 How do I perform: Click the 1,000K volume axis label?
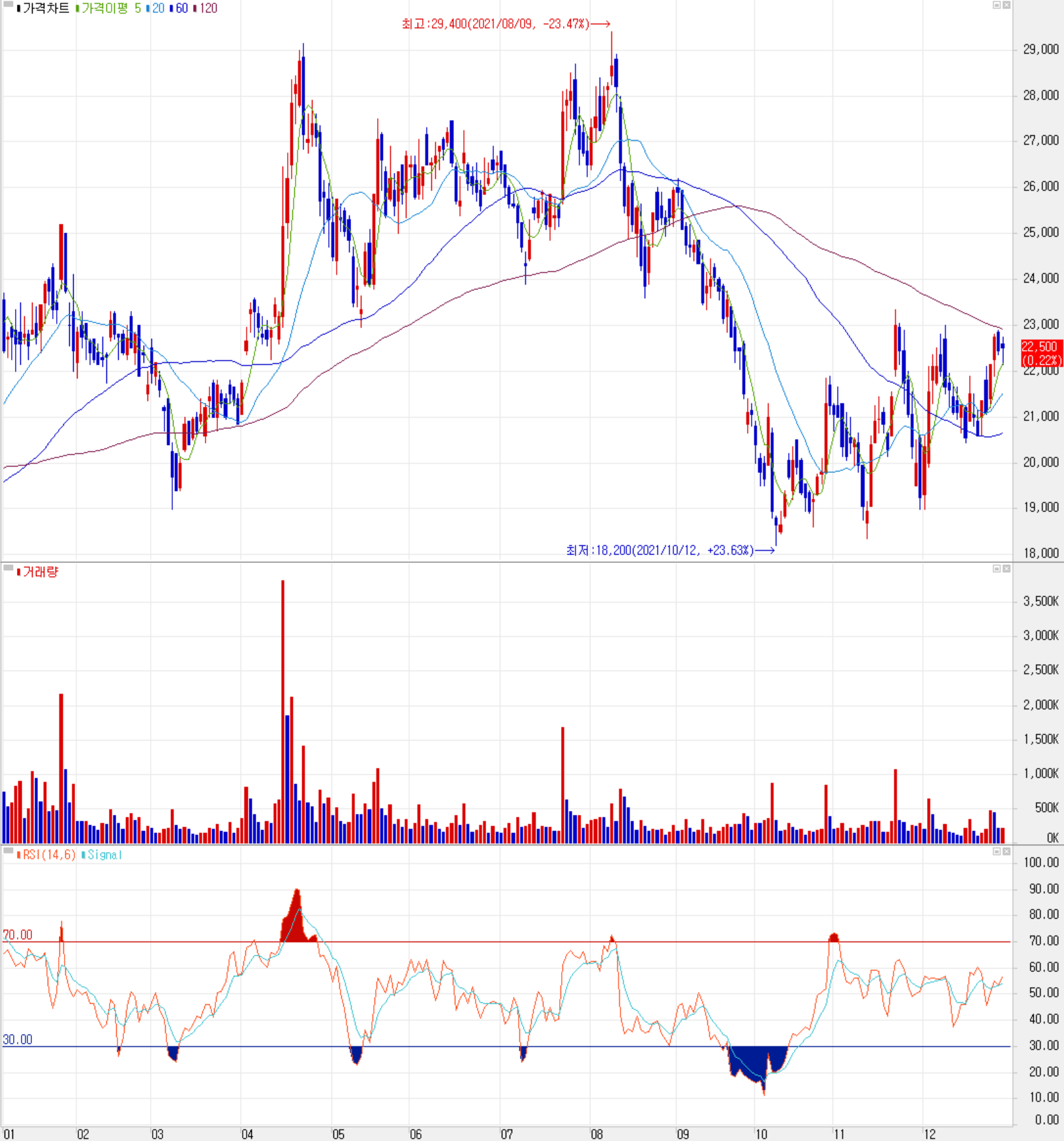[1041, 774]
